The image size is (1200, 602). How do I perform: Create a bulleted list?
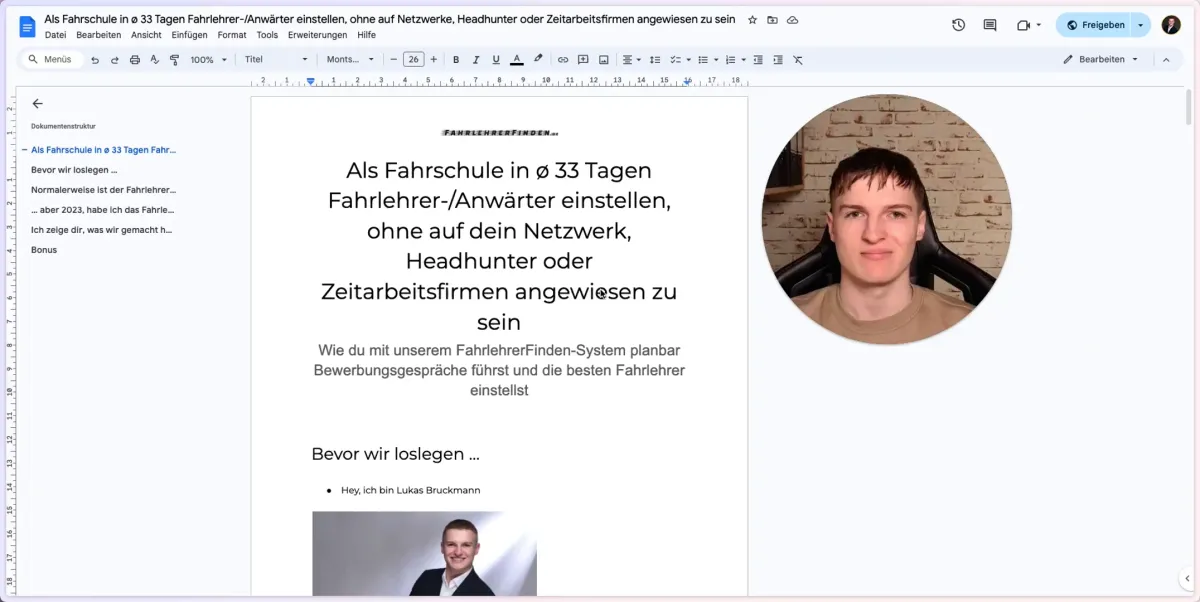pos(702,60)
